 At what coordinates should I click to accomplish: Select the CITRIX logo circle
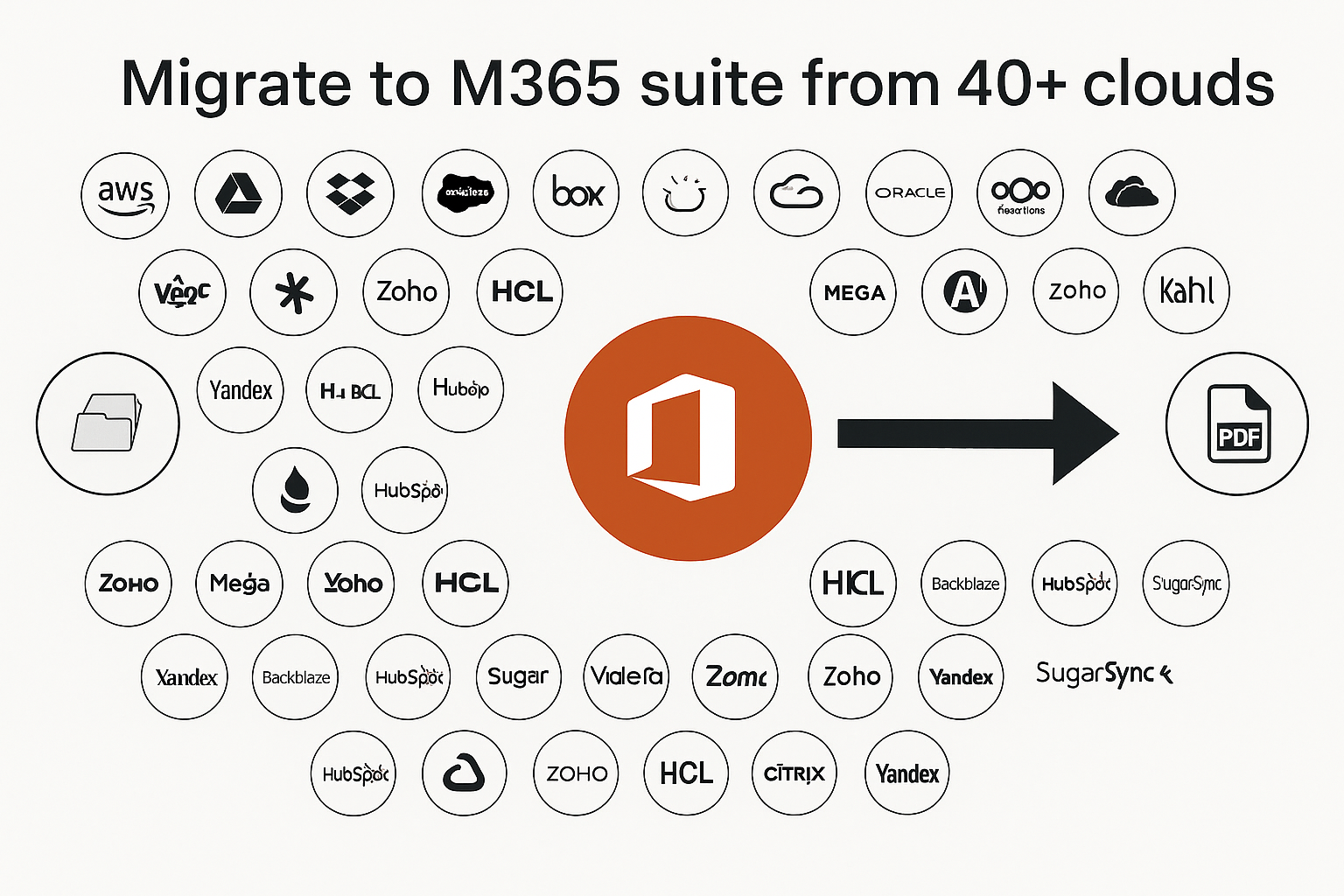click(x=794, y=773)
